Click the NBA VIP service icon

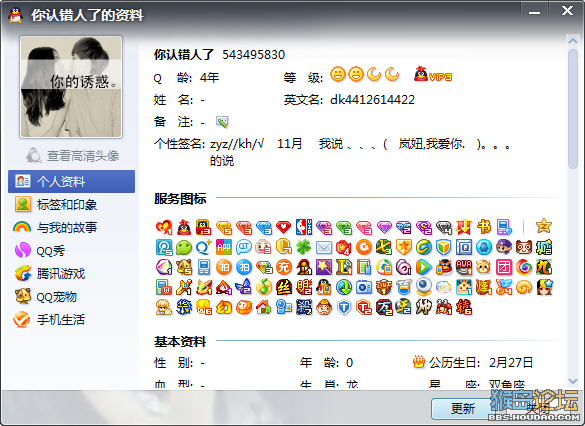304,227
